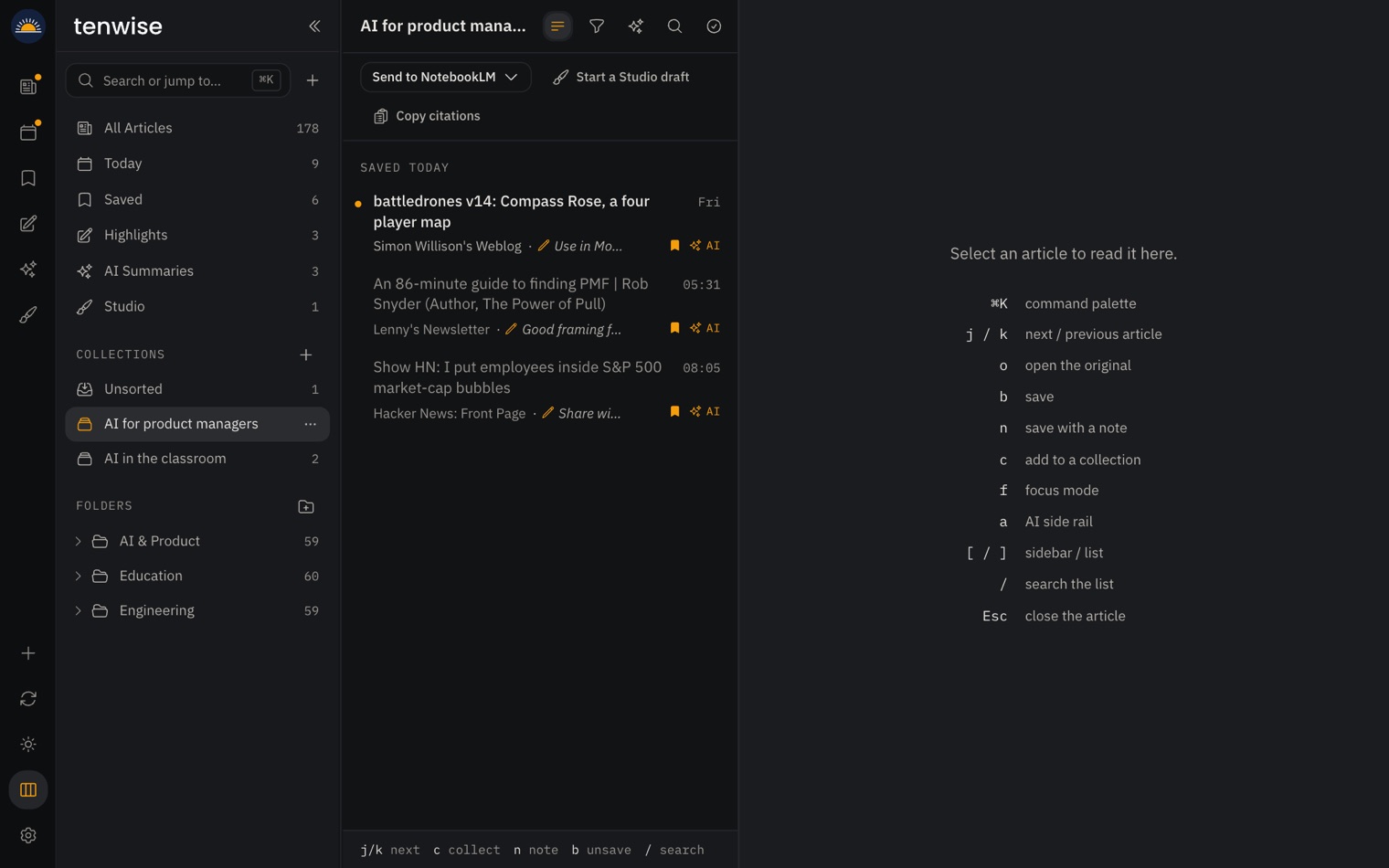This screenshot has width=1389, height=868.
Task: Open Highlights in sidebar
Action: point(197,235)
